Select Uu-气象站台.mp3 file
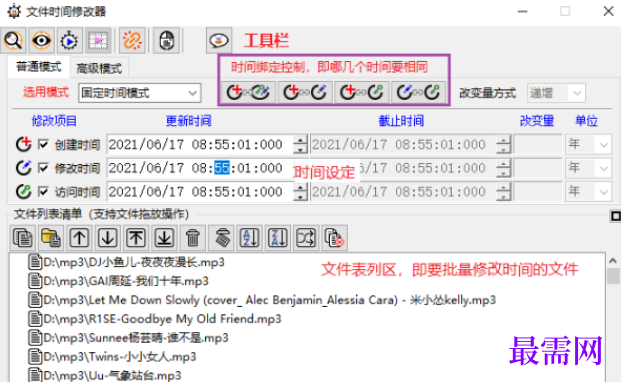This screenshot has width=621, height=382. 105,375
